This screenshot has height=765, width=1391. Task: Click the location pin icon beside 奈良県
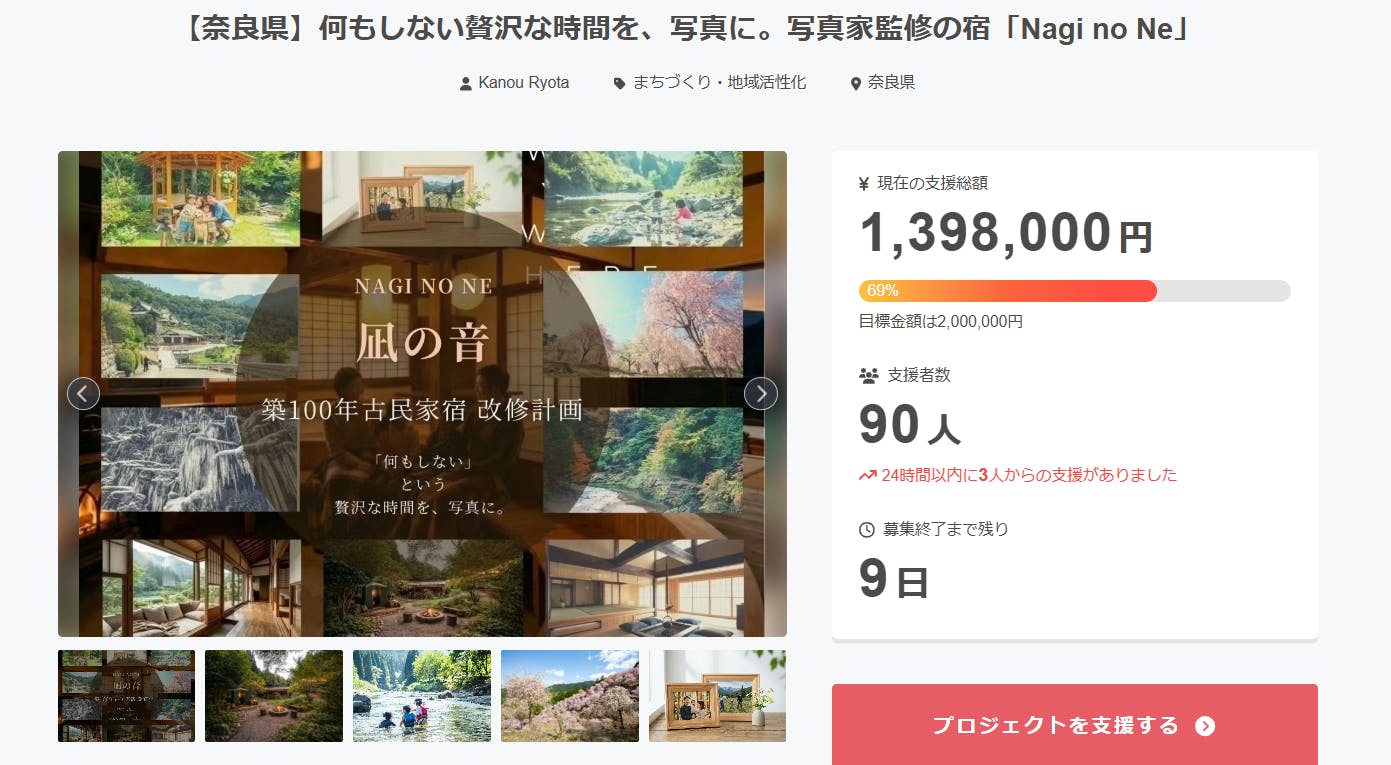tap(855, 84)
